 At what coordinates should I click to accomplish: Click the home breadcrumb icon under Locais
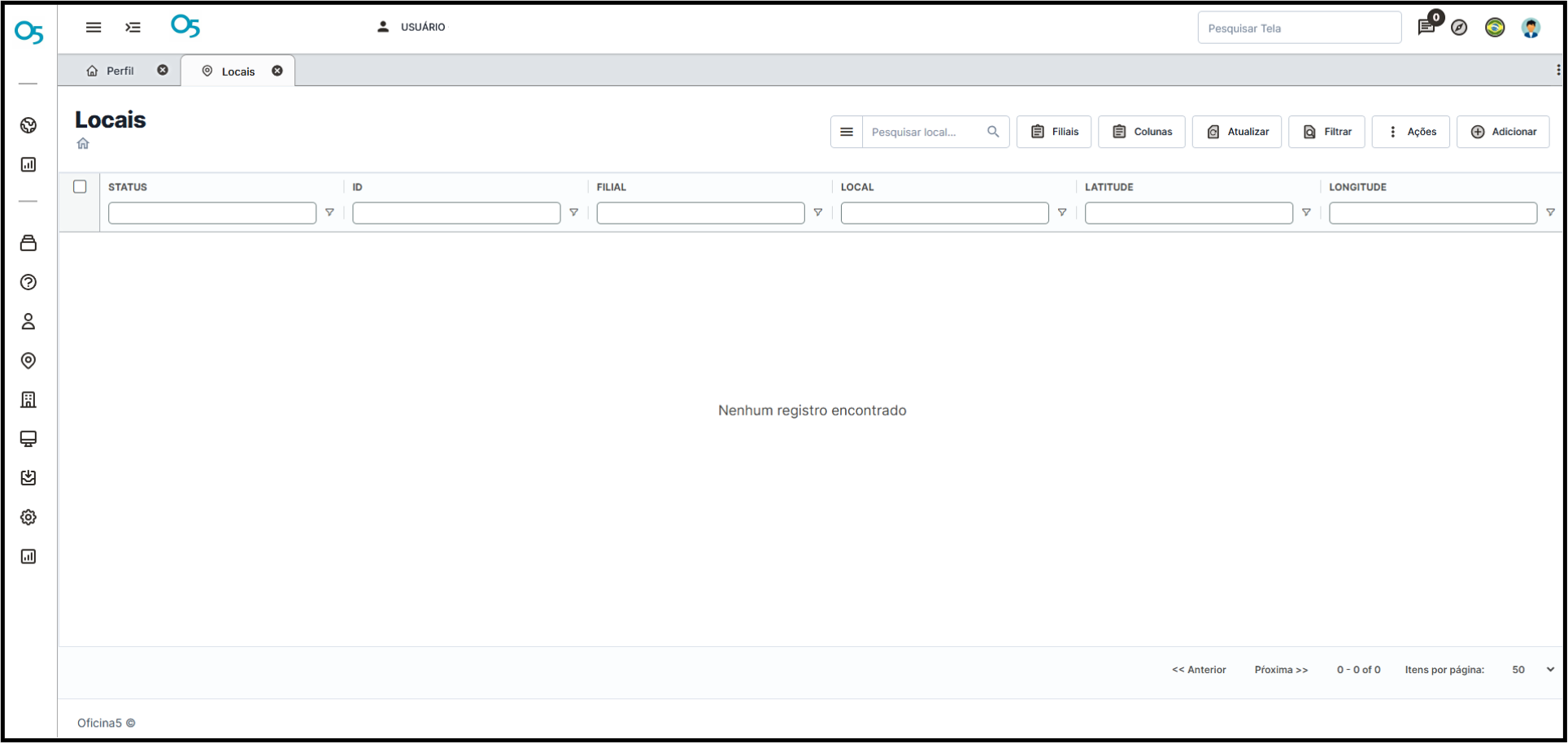[x=83, y=144]
